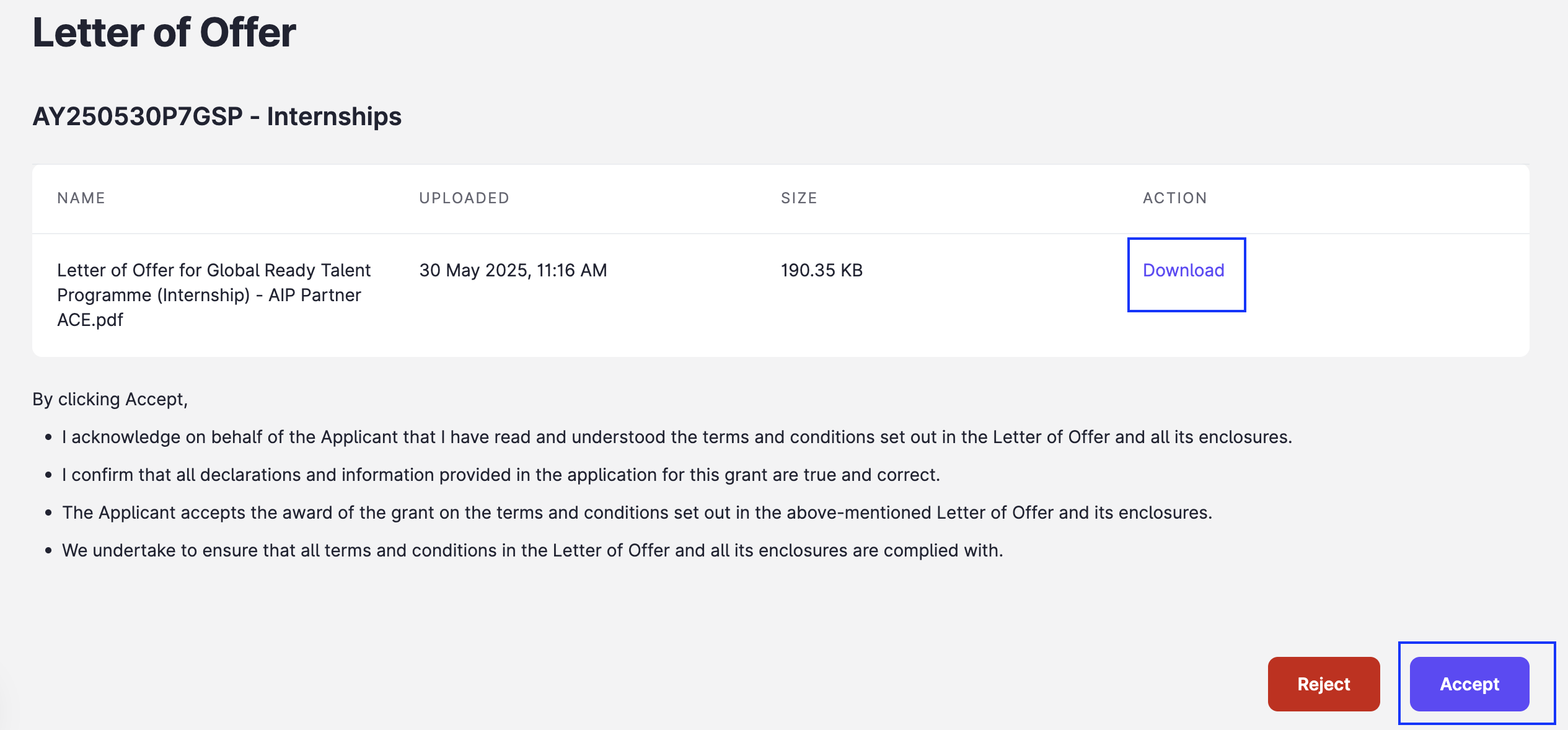Select the Applicant accepts the award statement
Screen dimensions: 1568x730
637,512
